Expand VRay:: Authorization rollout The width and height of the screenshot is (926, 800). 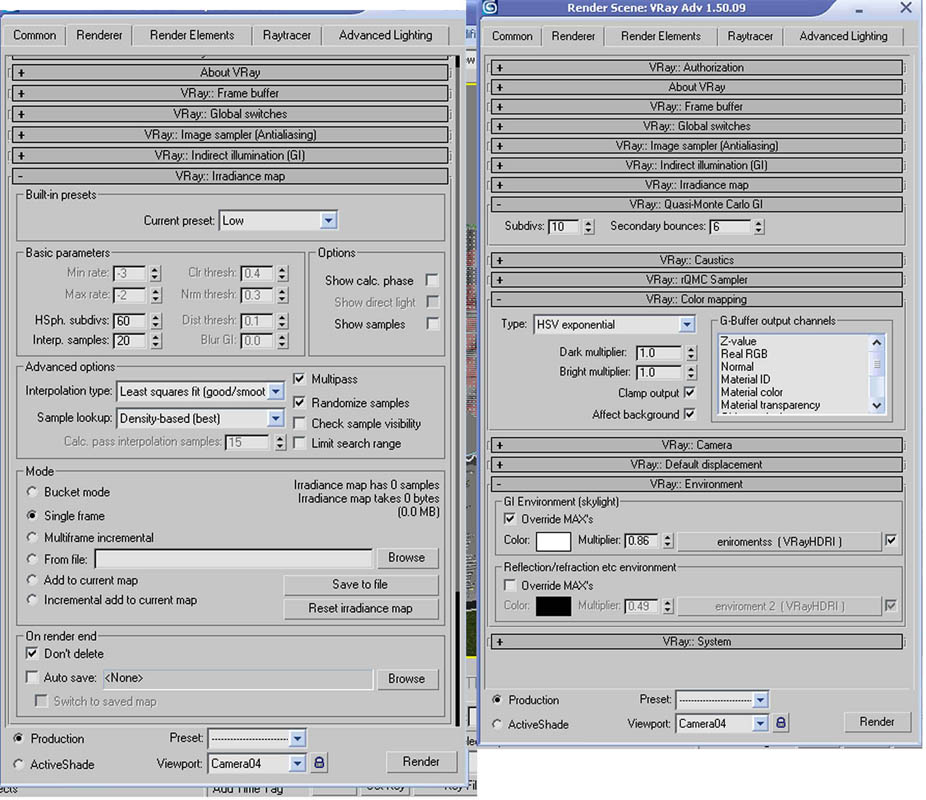(x=696, y=67)
